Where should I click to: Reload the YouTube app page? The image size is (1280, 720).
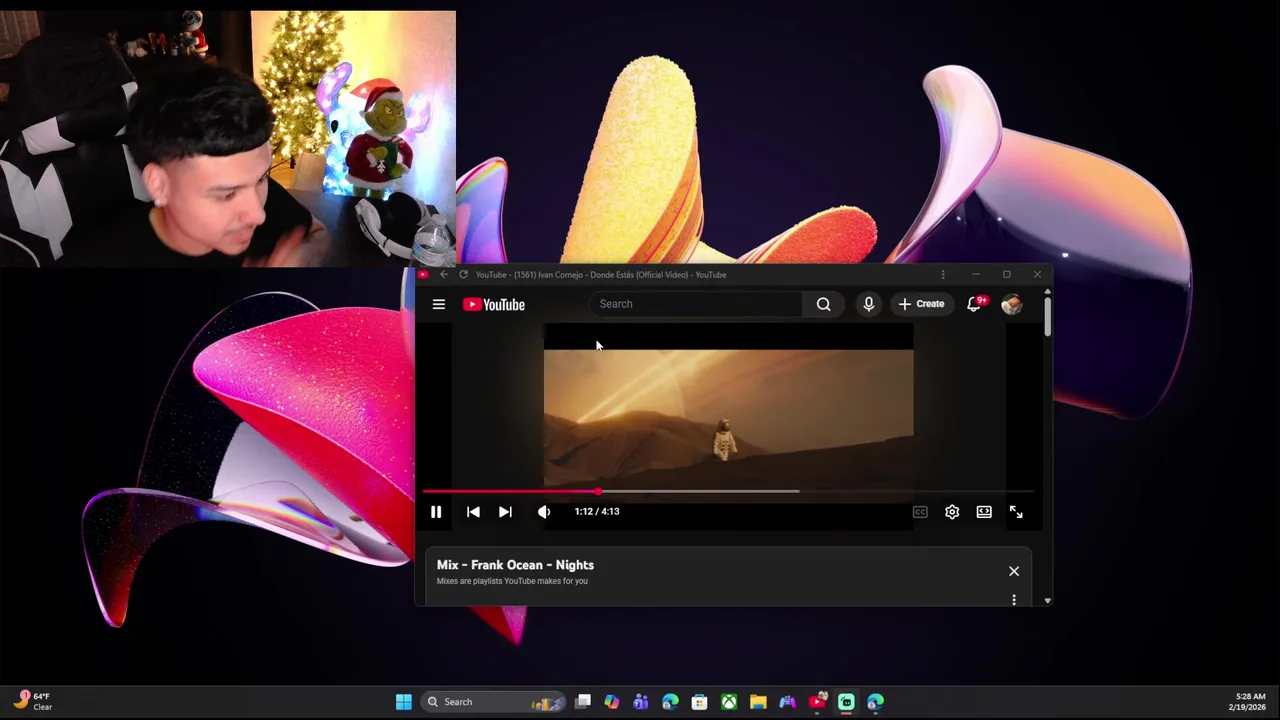(x=463, y=274)
